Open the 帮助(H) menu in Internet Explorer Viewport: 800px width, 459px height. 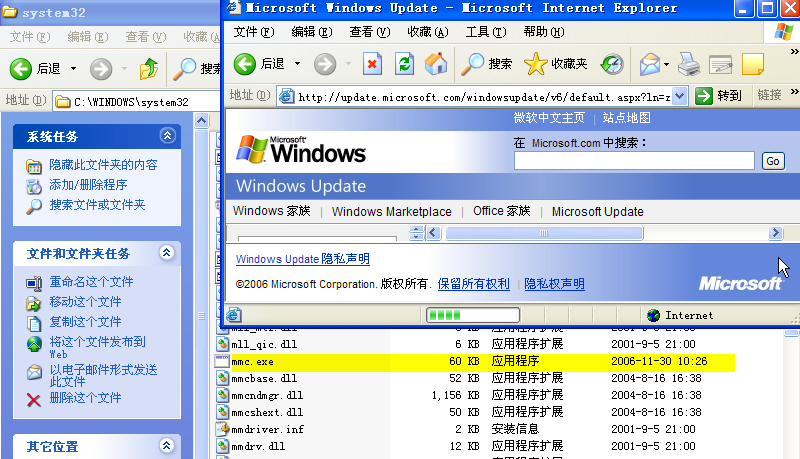coord(544,32)
